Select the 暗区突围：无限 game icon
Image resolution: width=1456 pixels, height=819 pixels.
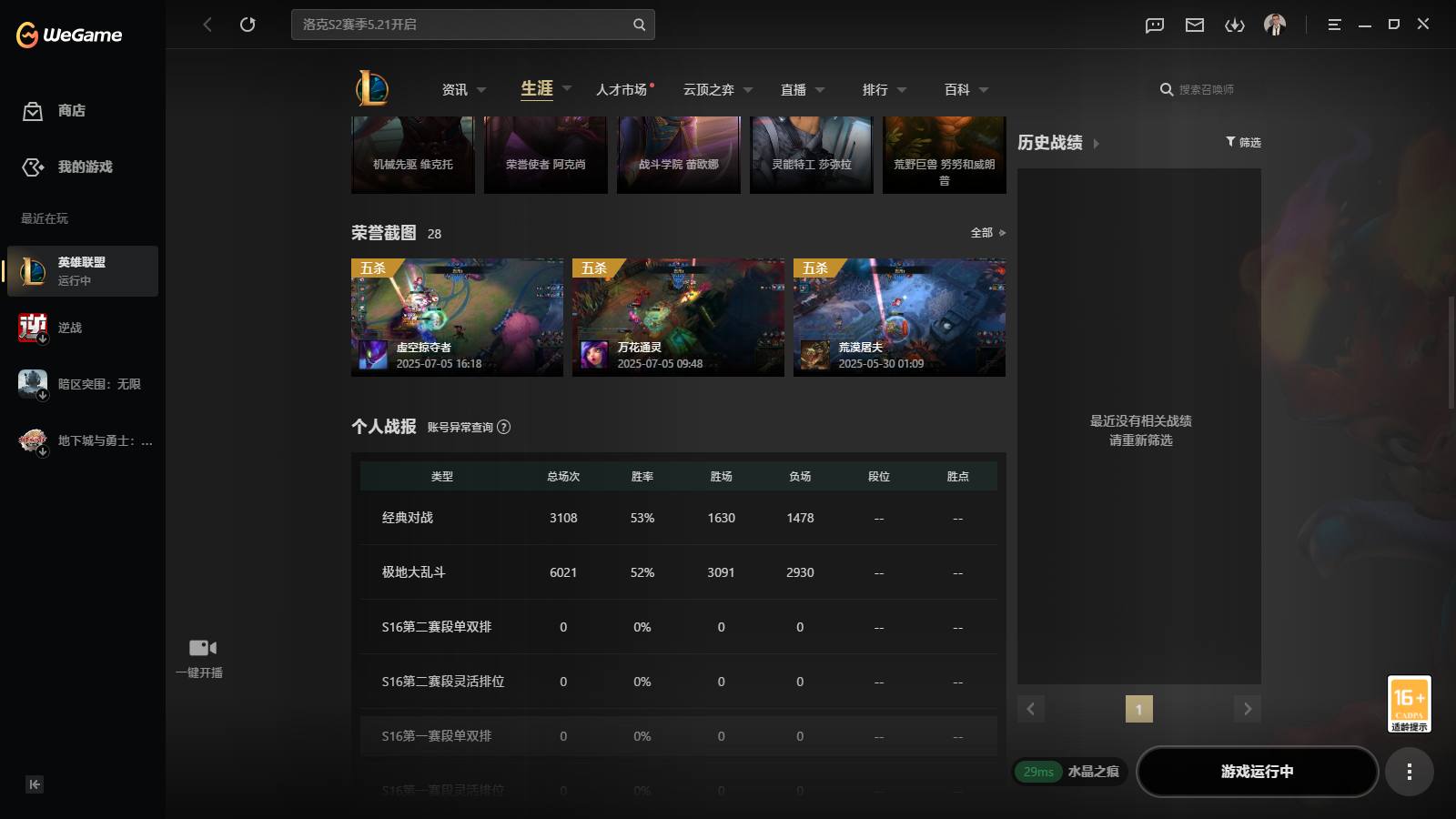(x=33, y=384)
